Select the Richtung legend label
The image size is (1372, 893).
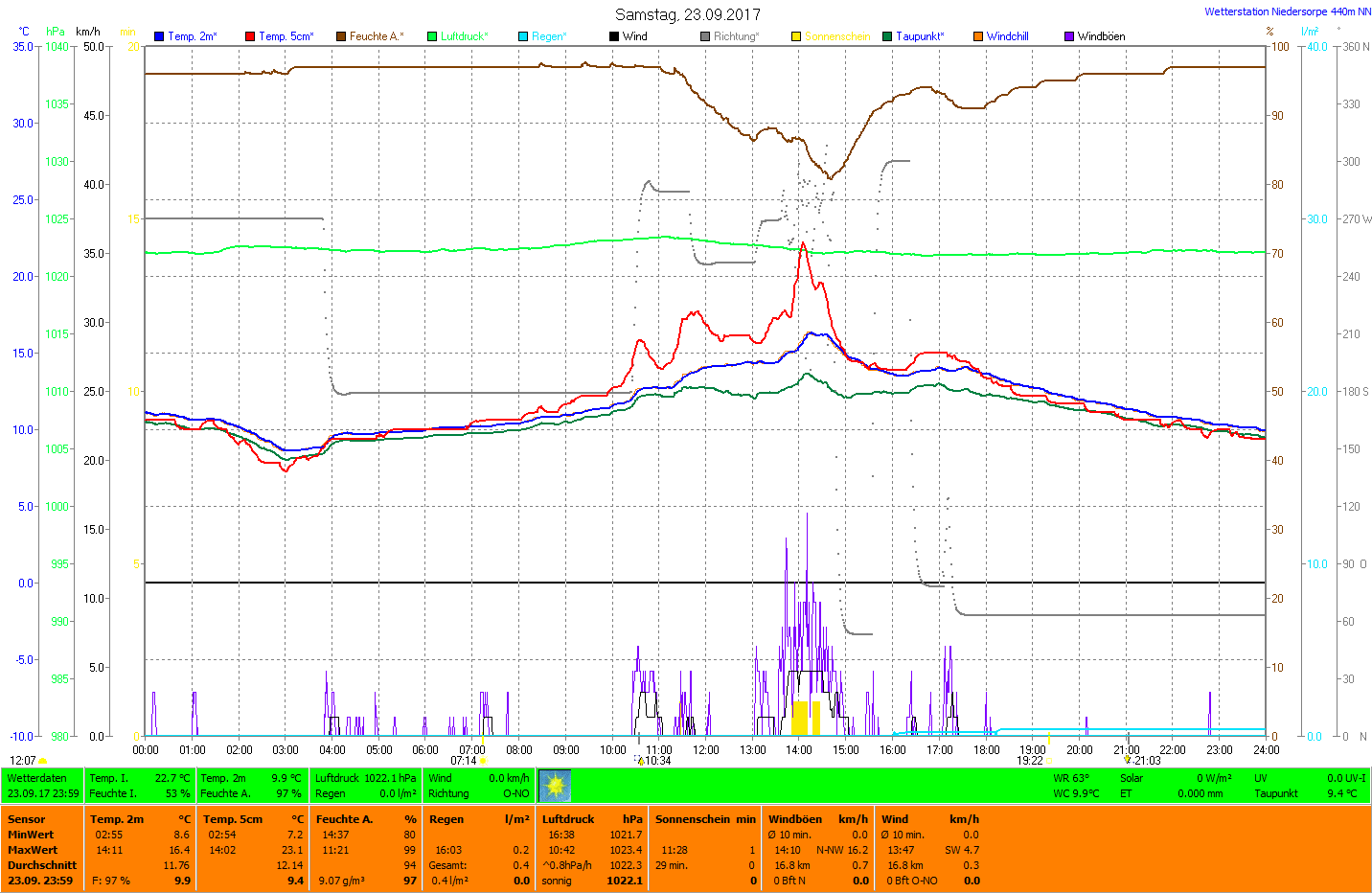[736, 36]
